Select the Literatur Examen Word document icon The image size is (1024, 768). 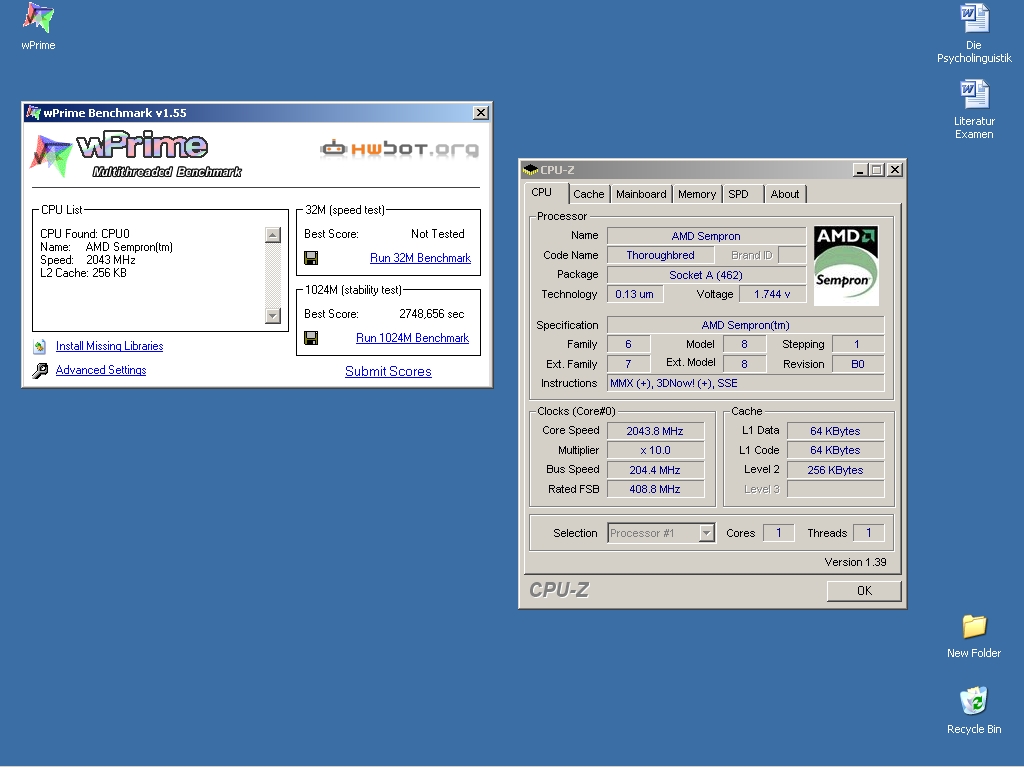click(974, 95)
